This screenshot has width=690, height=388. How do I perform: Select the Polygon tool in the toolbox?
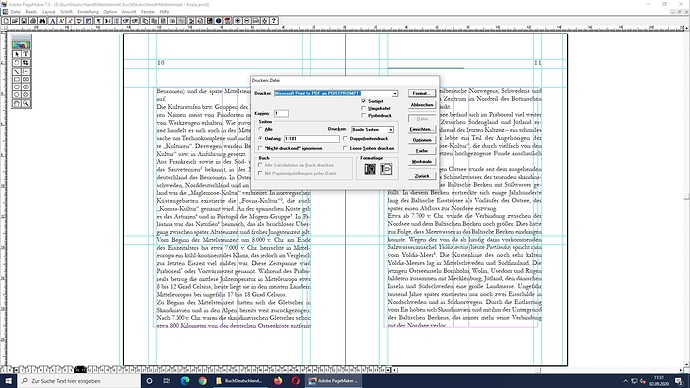(17, 94)
